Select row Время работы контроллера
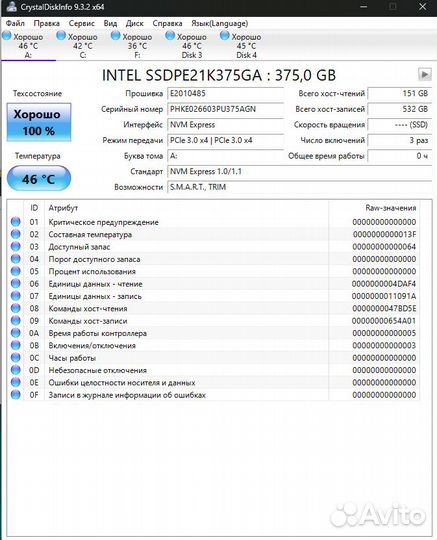The width and height of the screenshot is (437, 540). coord(214,333)
